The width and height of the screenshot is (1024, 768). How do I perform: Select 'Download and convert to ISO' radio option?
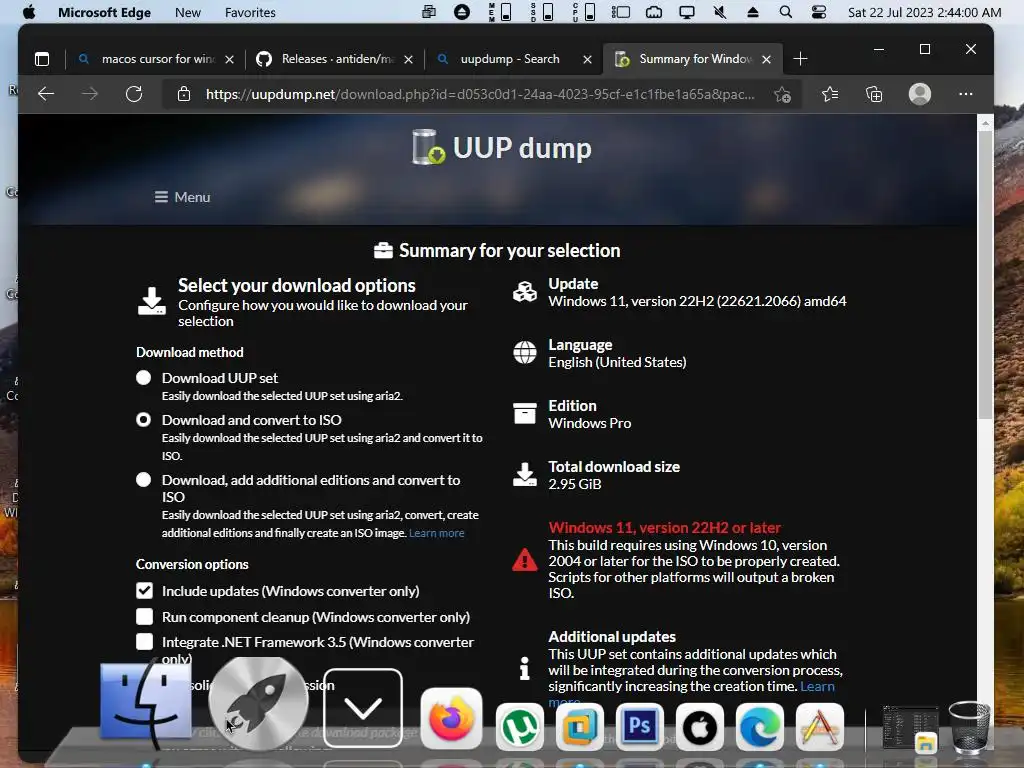pos(144,419)
